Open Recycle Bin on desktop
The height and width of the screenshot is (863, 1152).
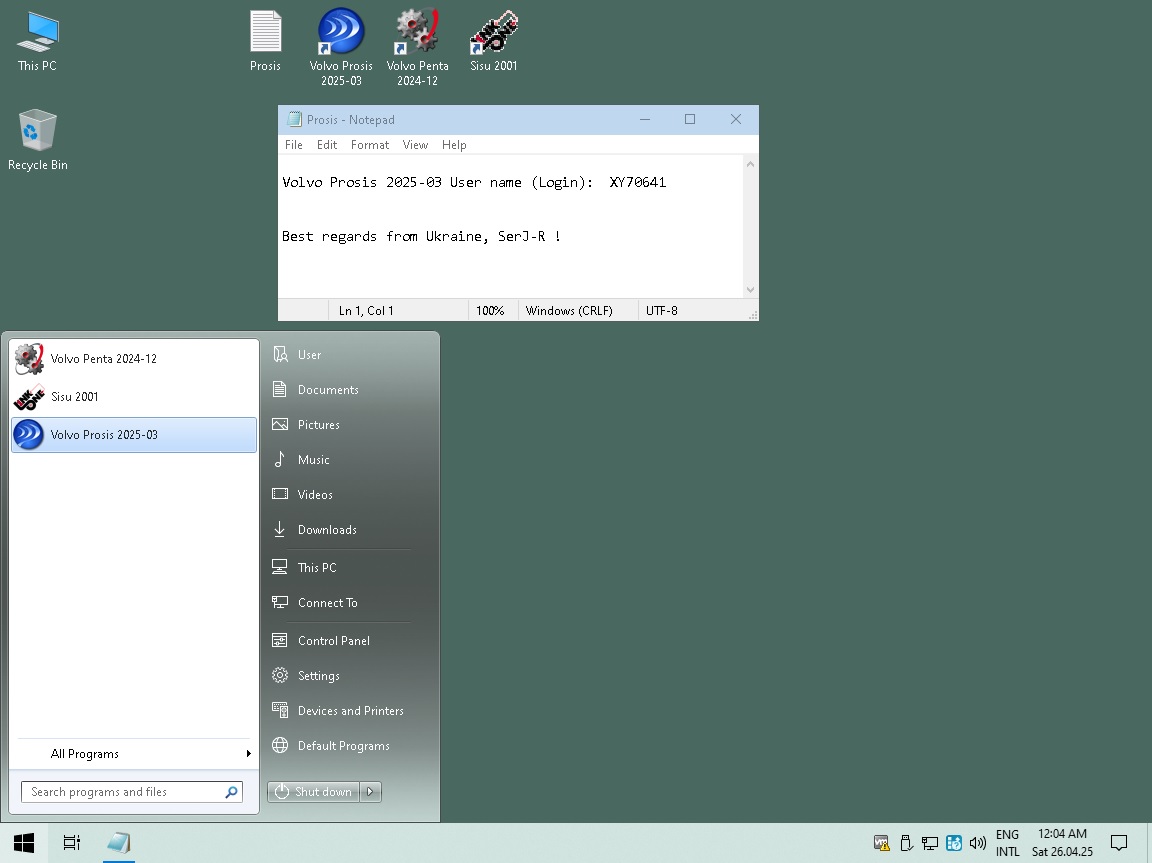click(37, 140)
